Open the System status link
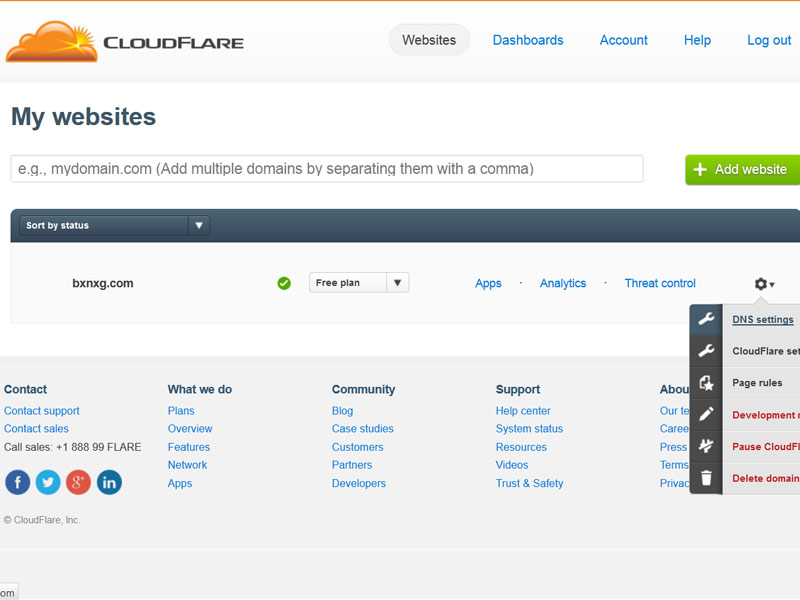The image size is (800, 600). (x=529, y=429)
